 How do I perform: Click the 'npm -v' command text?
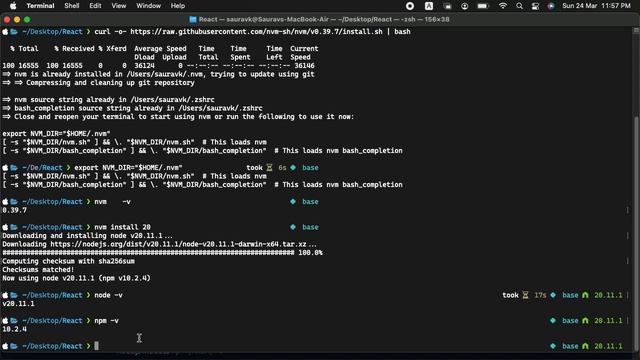coord(106,320)
